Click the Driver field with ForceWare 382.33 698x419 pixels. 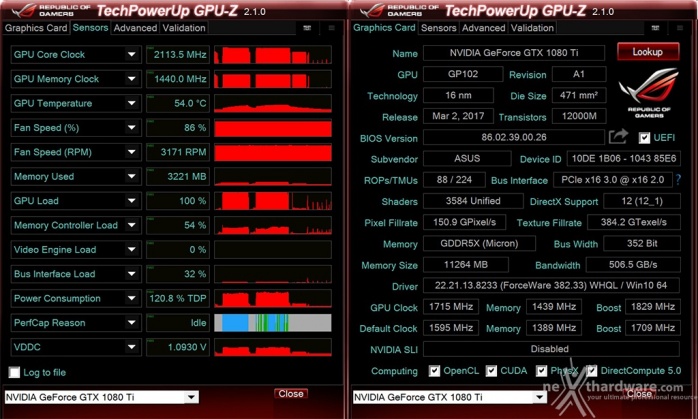551,285
